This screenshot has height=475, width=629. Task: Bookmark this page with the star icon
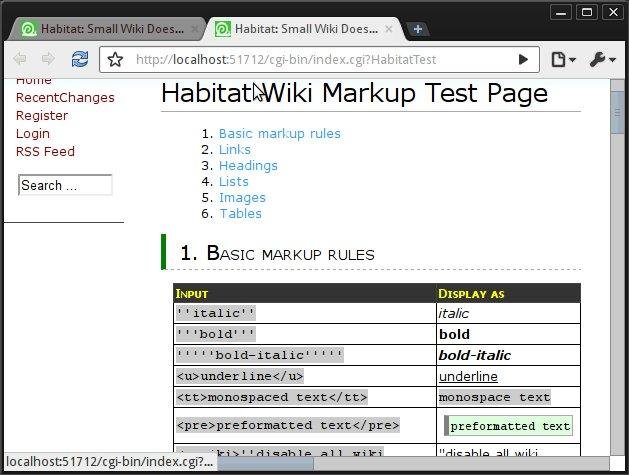[x=115, y=60]
